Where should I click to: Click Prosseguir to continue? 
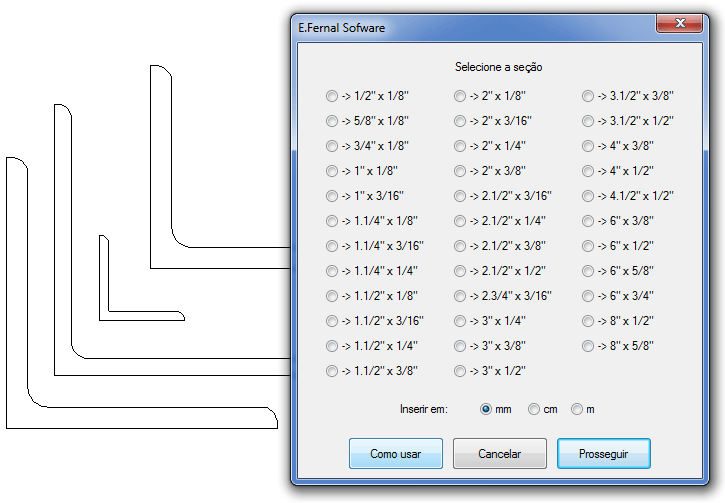(604, 454)
